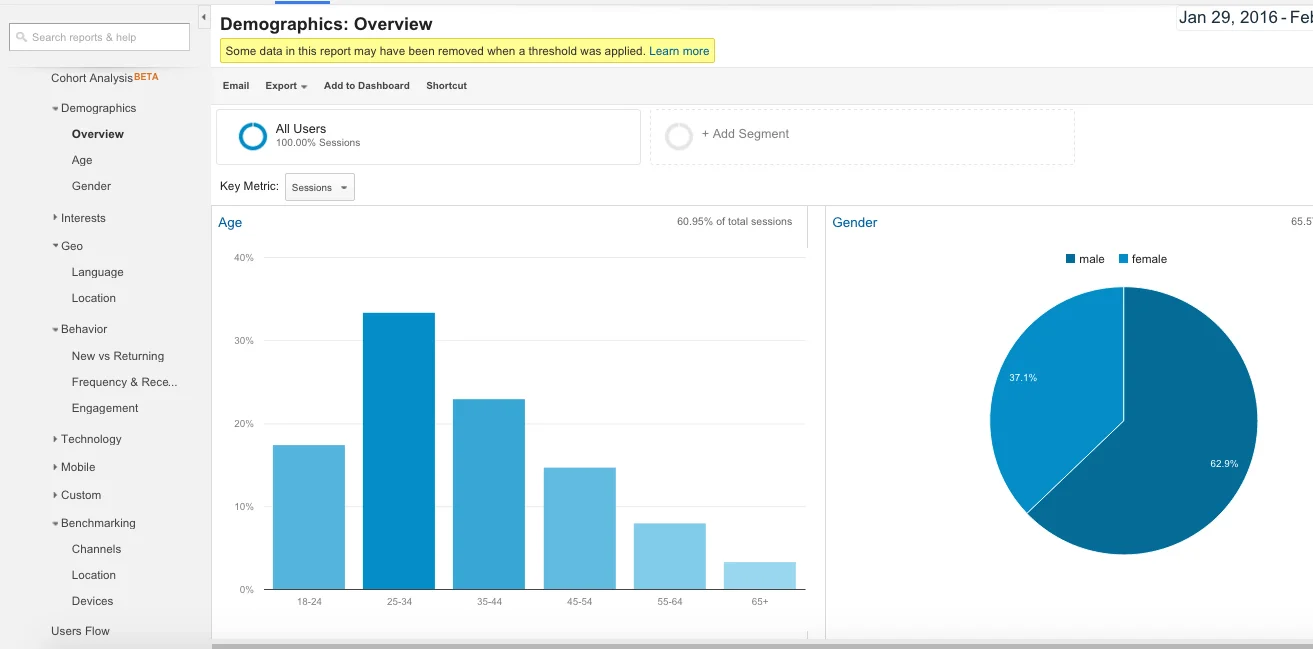Screen dimensions: 1313x649
Task: Click the search magnifier icon
Action: [x=21, y=37]
